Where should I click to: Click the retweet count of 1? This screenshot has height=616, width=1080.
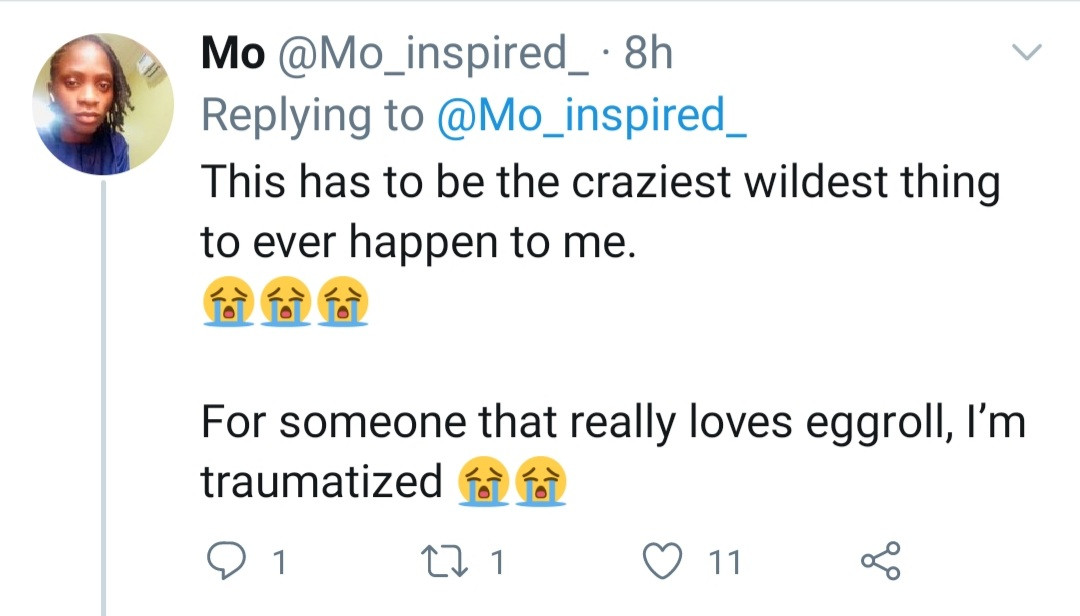coord(495,563)
